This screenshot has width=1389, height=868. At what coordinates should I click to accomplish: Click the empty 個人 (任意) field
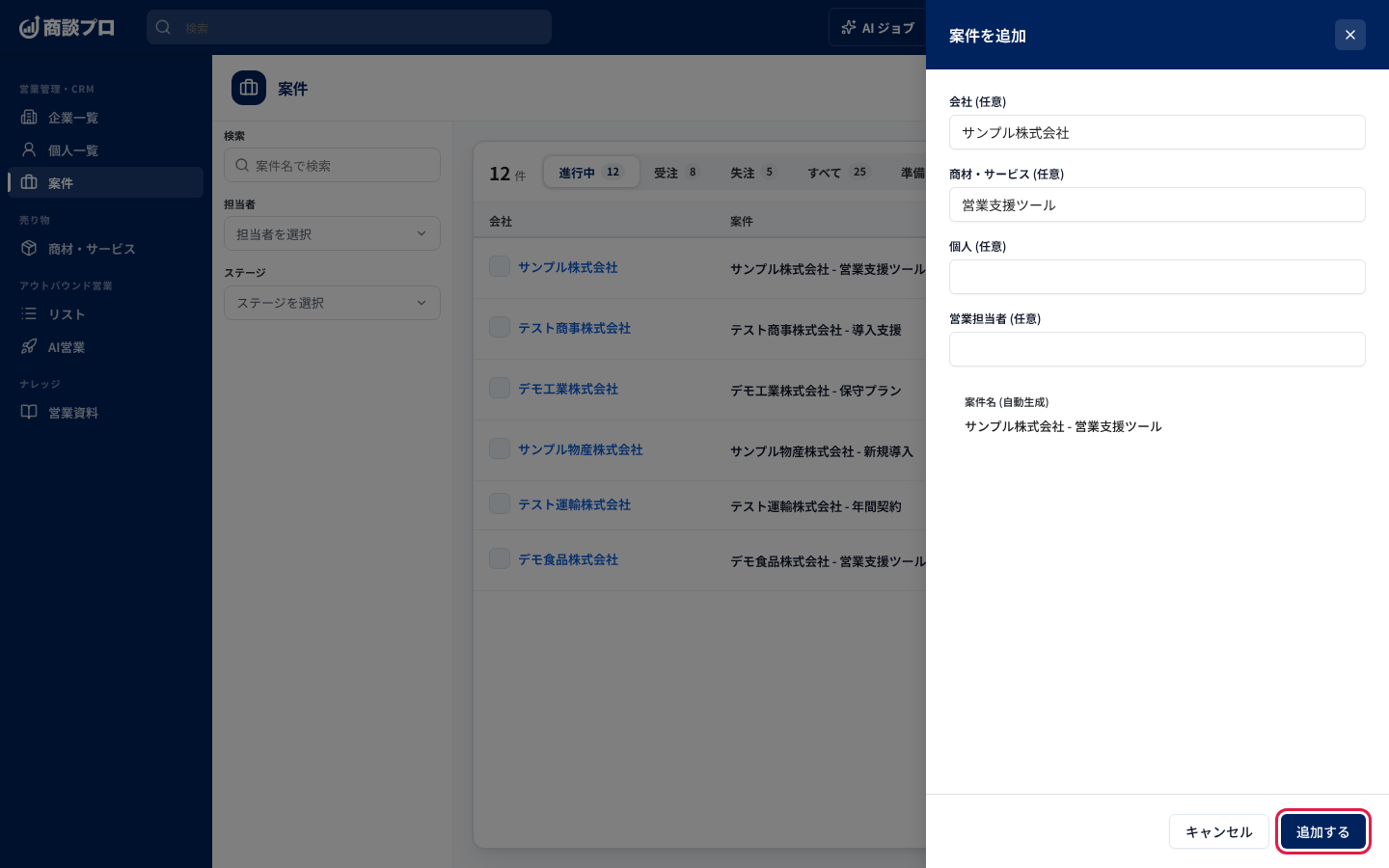(x=1157, y=277)
